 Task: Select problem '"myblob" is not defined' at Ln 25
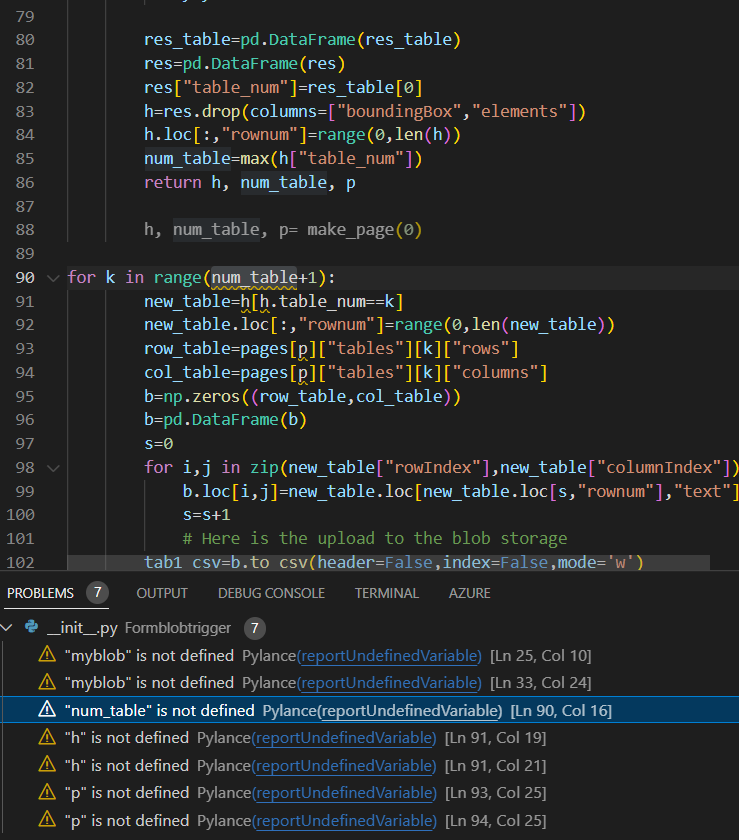(x=149, y=656)
